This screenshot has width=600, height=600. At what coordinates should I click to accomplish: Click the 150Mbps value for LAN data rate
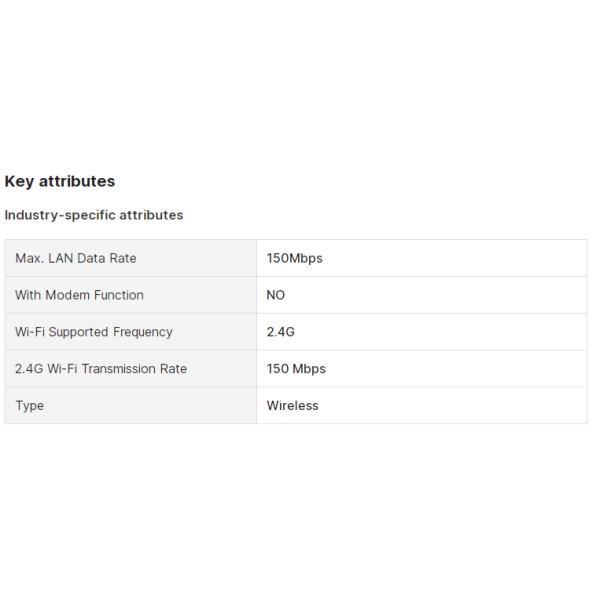pos(295,258)
